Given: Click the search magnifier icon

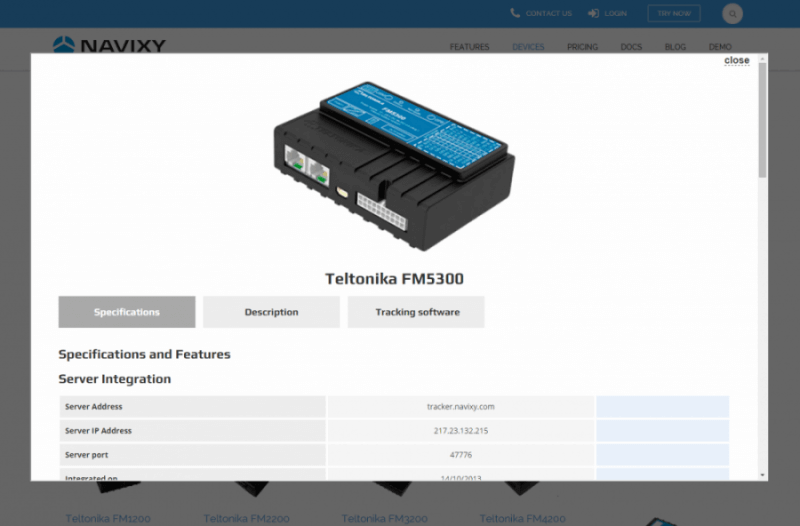Looking at the screenshot, I should 732,14.
